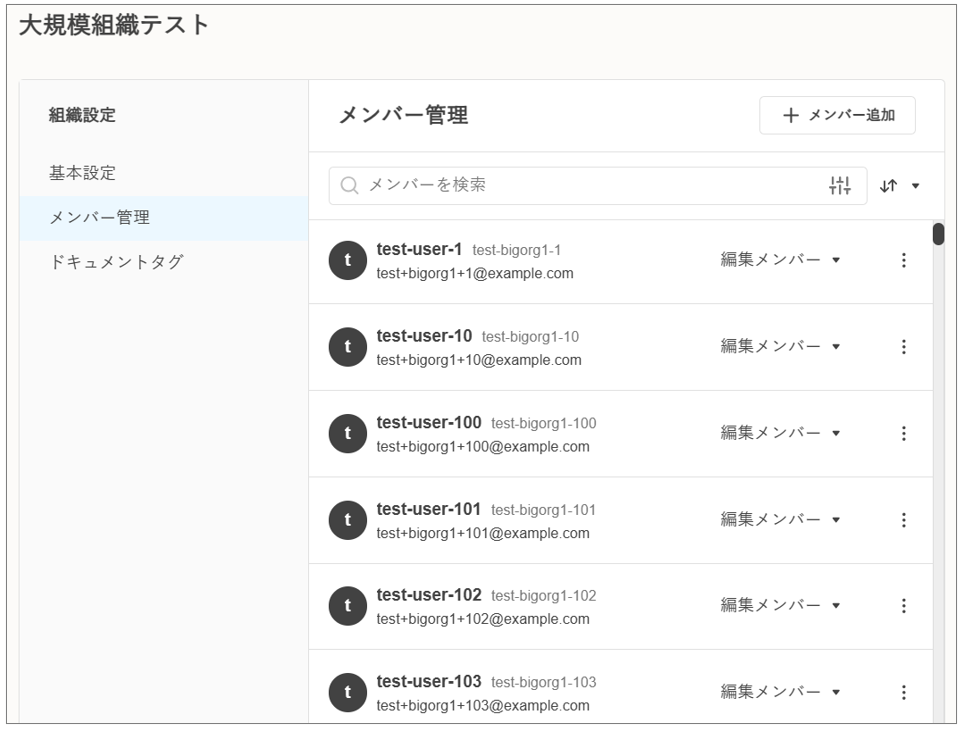Open three-dot menu for test-user-103

tap(903, 692)
